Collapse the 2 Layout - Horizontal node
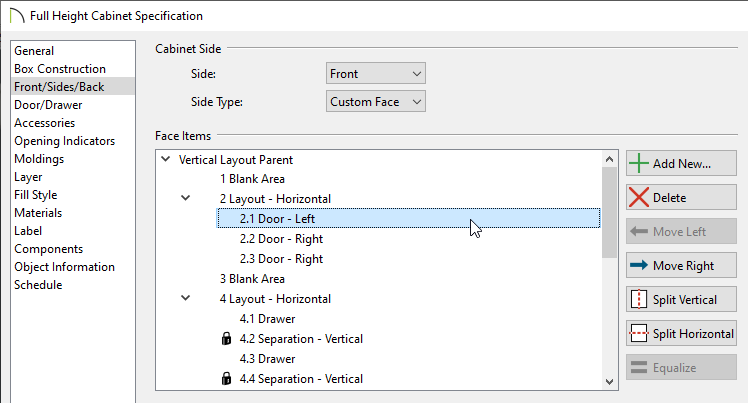The height and width of the screenshot is (403, 748). coord(186,198)
